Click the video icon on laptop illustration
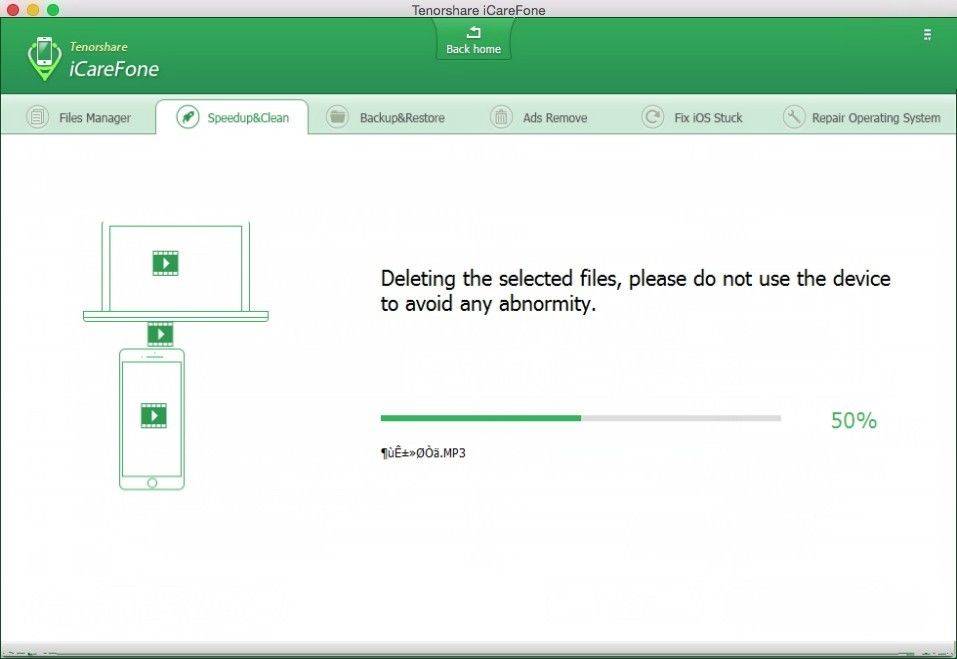The height and width of the screenshot is (659, 957). (165, 263)
